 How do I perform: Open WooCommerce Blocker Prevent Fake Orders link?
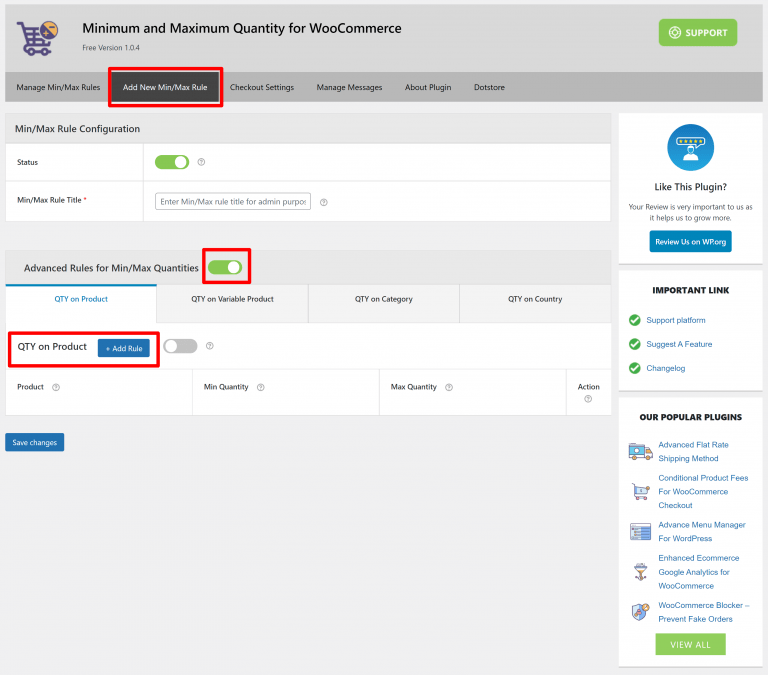(703, 612)
